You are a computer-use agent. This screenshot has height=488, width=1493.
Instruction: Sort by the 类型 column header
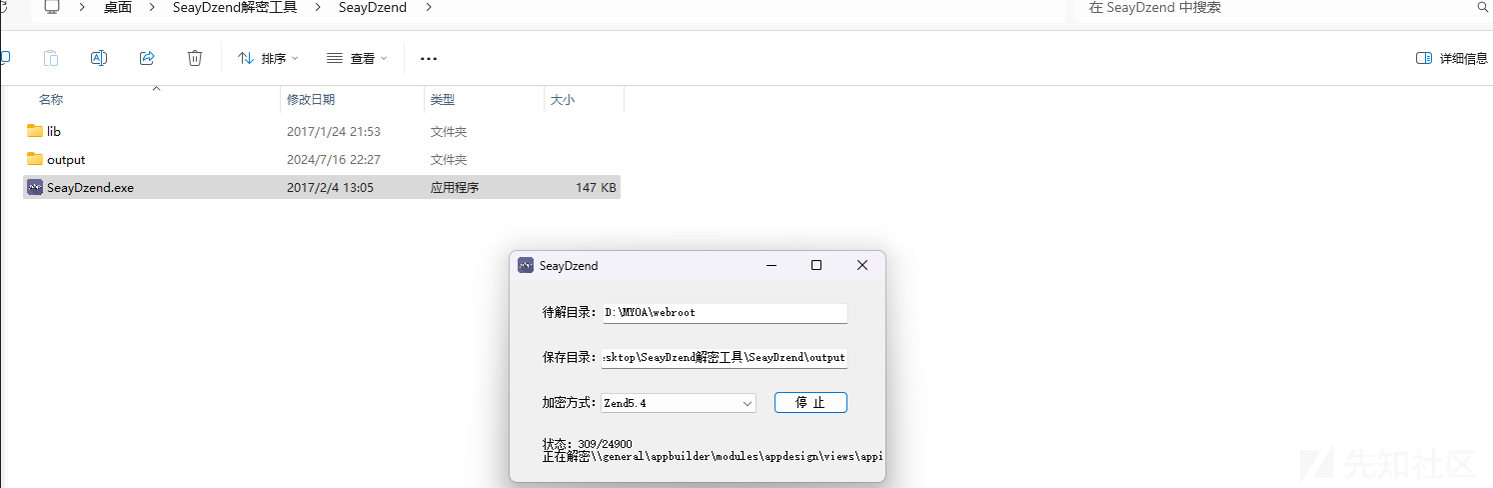tap(484, 100)
